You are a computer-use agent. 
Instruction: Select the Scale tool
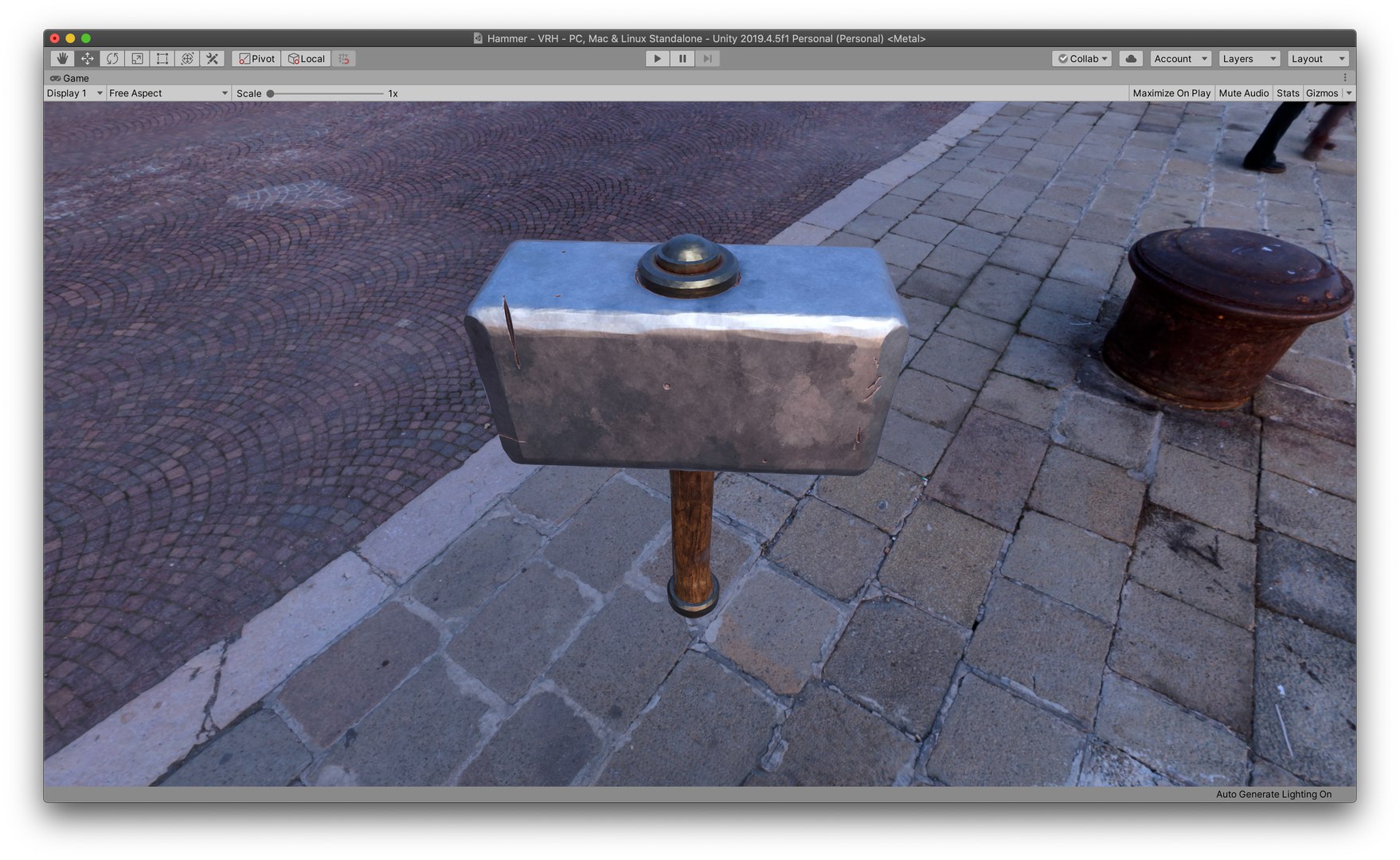click(x=137, y=59)
